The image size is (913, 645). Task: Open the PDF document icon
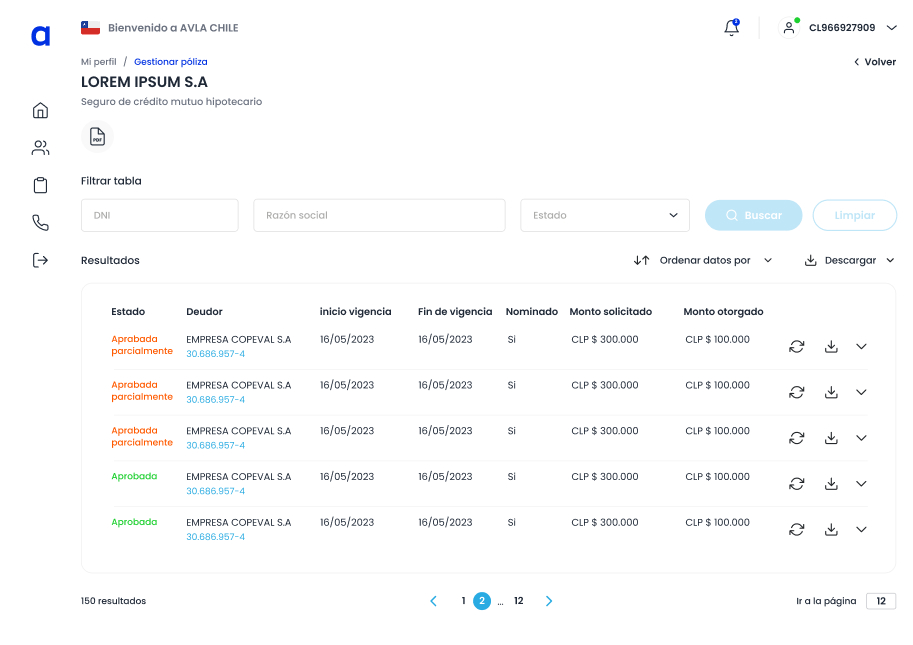point(97,137)
